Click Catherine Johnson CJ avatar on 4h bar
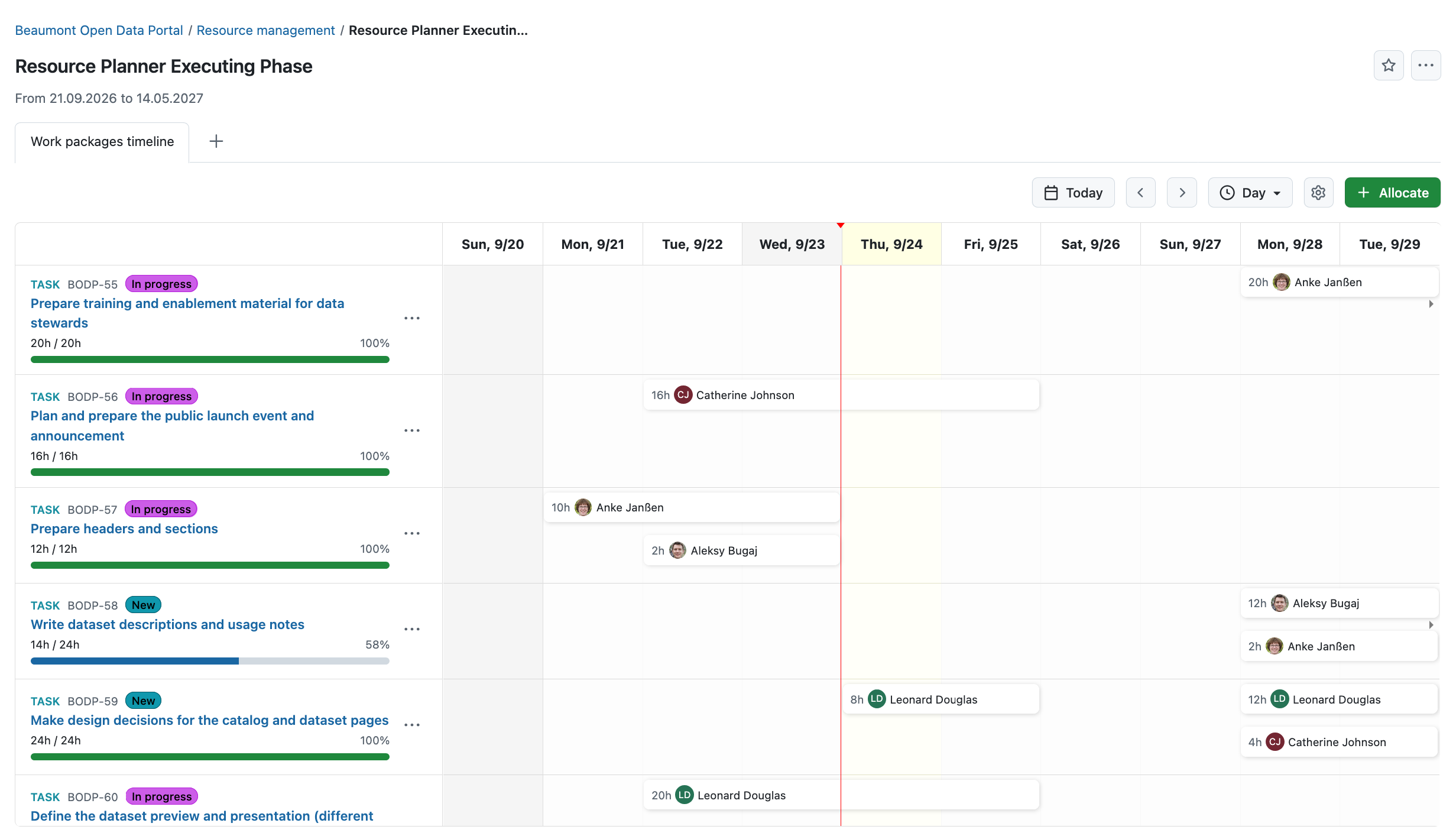The width and height of the screenshot is (1456, 836). 1275,741
